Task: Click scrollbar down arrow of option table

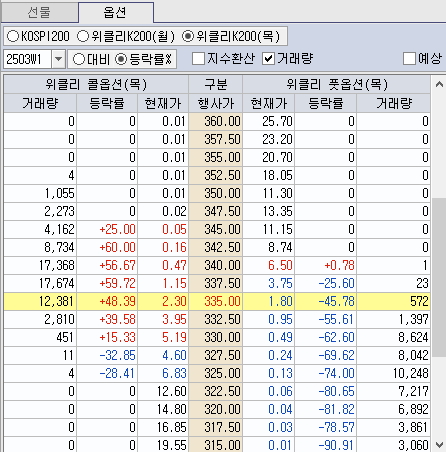Action: (x=439, y=444)
